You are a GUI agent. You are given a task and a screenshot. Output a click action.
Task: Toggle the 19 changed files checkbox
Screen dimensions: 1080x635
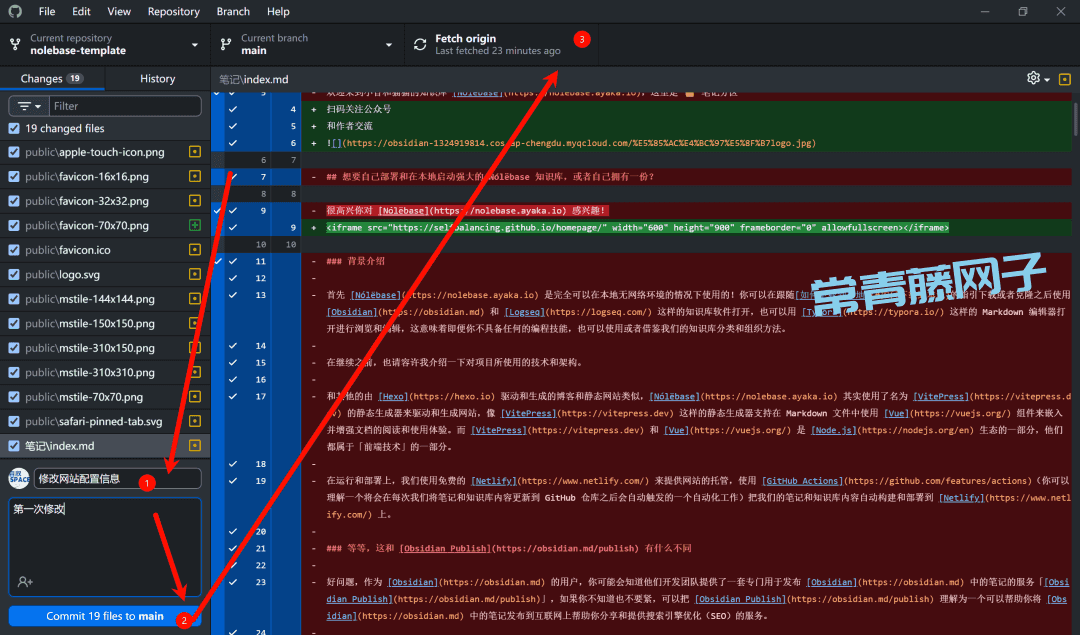coord(14,128)
